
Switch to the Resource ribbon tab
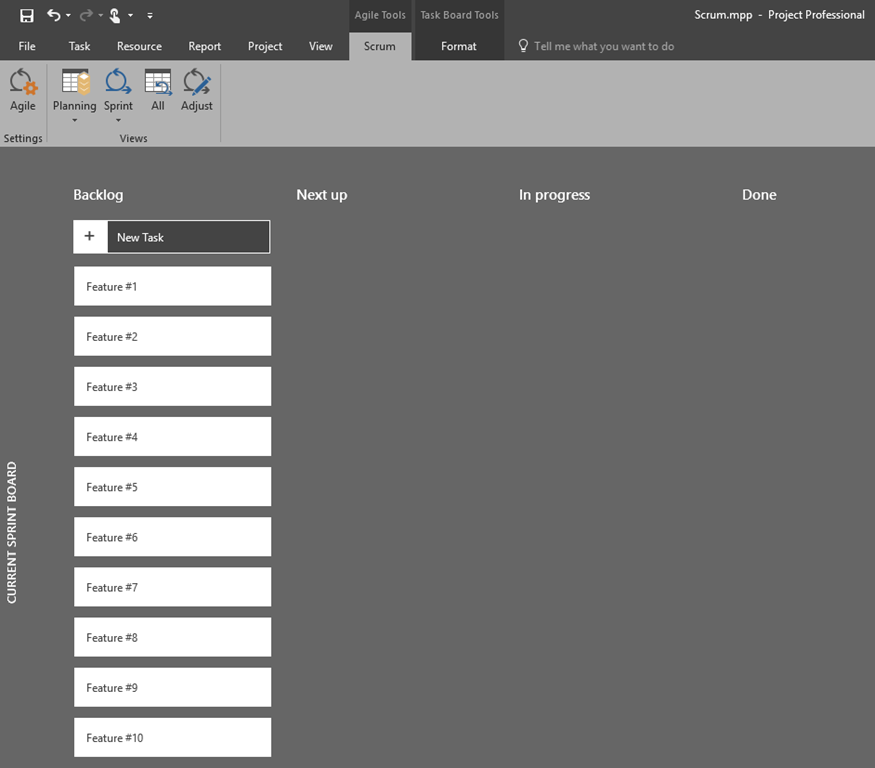pyautogui.click(x=139, y=46)
